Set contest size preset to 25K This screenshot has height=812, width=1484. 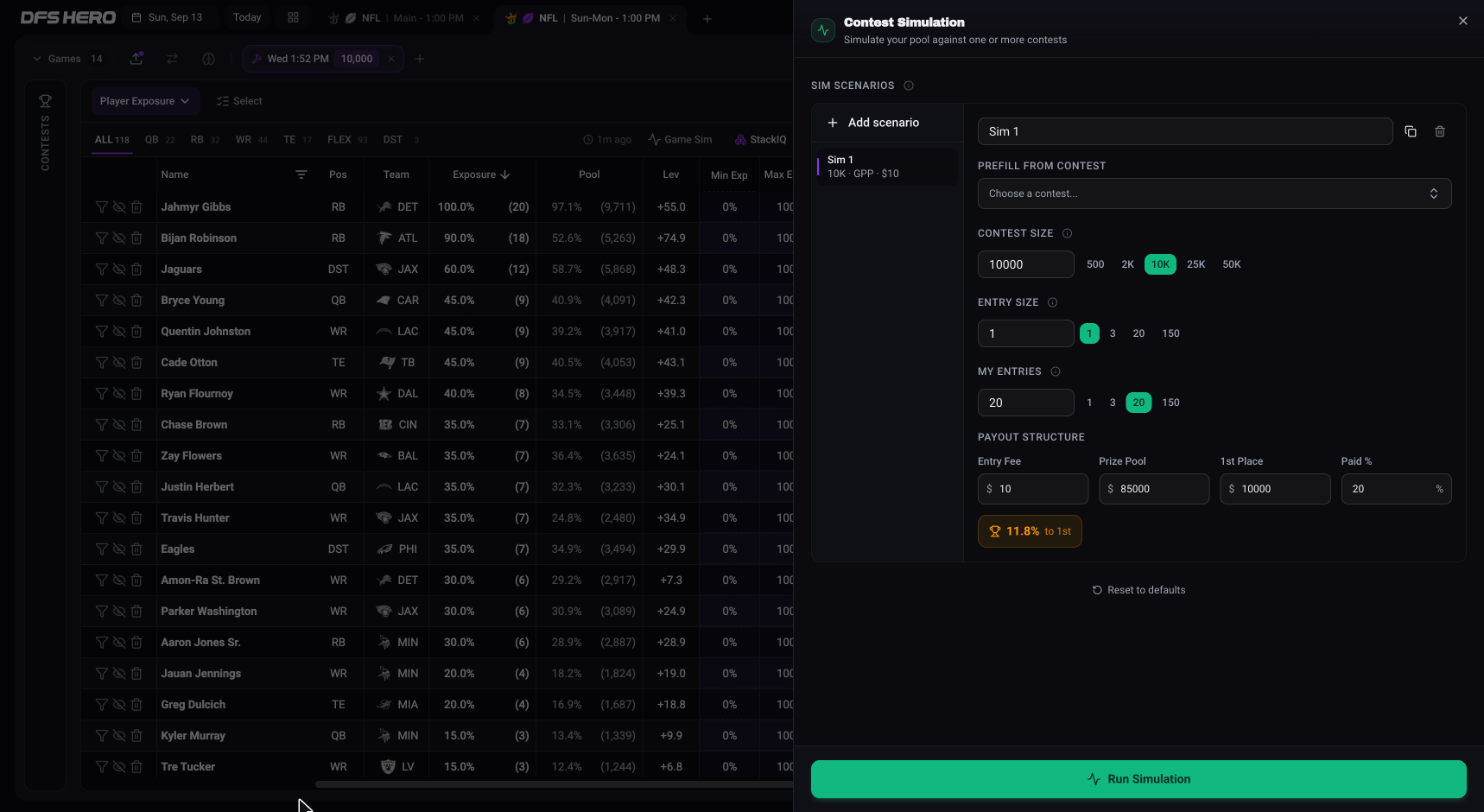1196,265
